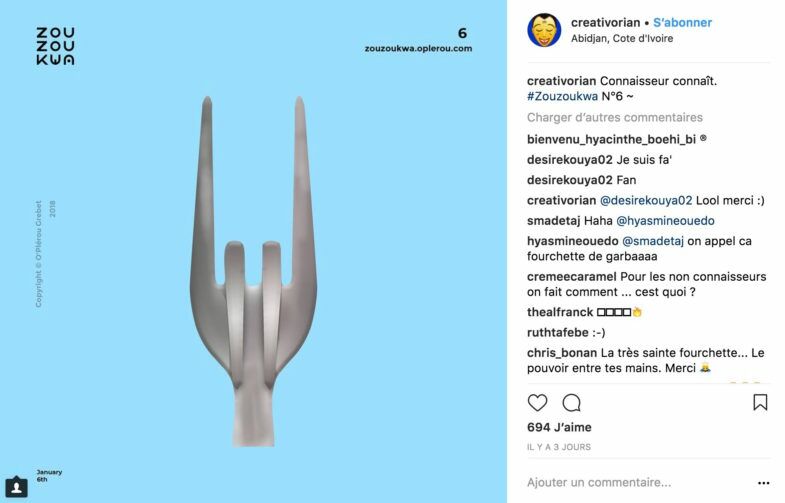Open cremeecaramel's profile username
The image size is (785, 503).
(572, 277)
